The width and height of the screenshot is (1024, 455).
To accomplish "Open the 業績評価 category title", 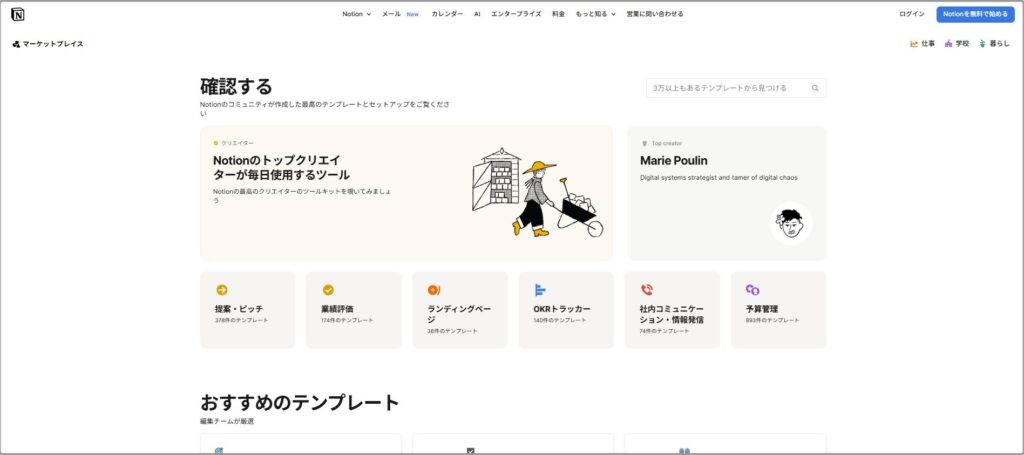I will (338, 309).
